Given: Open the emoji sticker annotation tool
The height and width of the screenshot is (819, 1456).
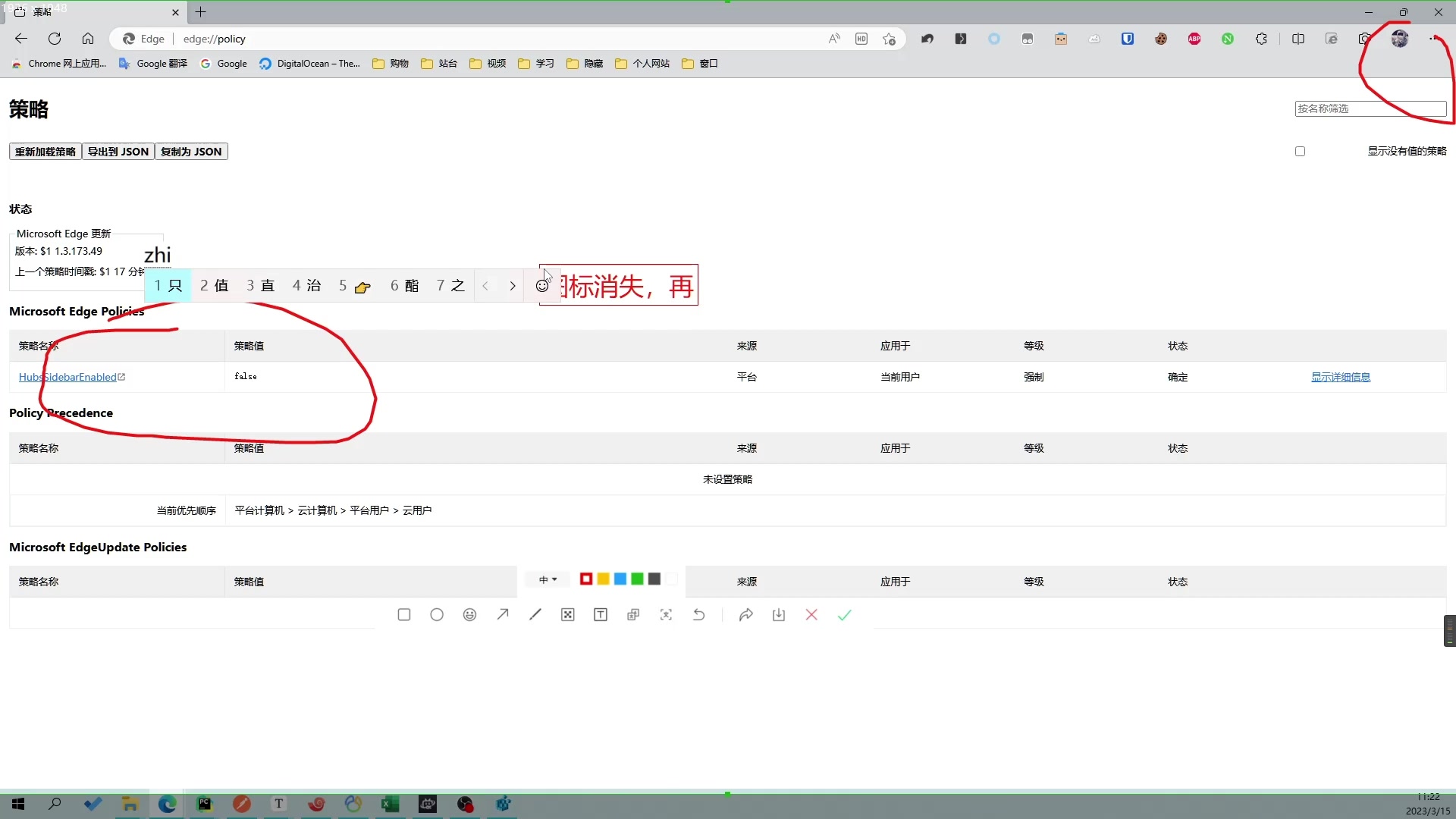Looking at the screenshot, I should coord(470,615).
